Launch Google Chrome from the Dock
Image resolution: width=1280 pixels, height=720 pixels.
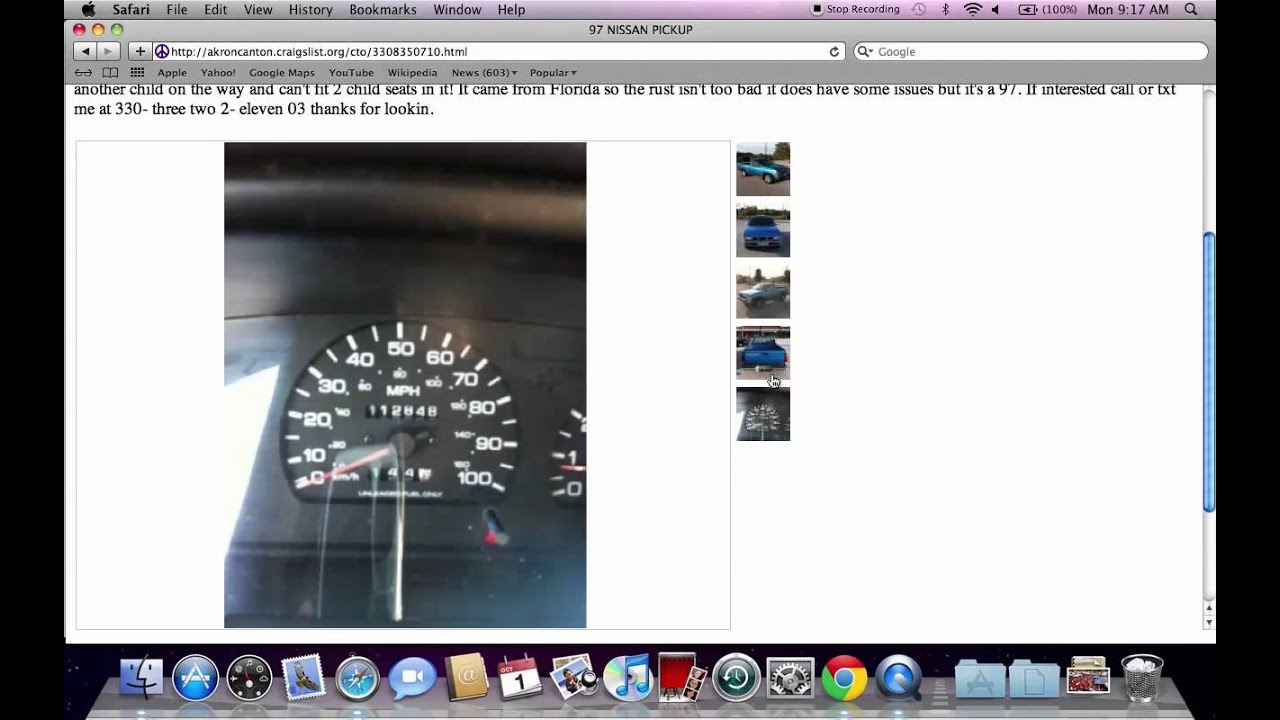tap(844, 678)
